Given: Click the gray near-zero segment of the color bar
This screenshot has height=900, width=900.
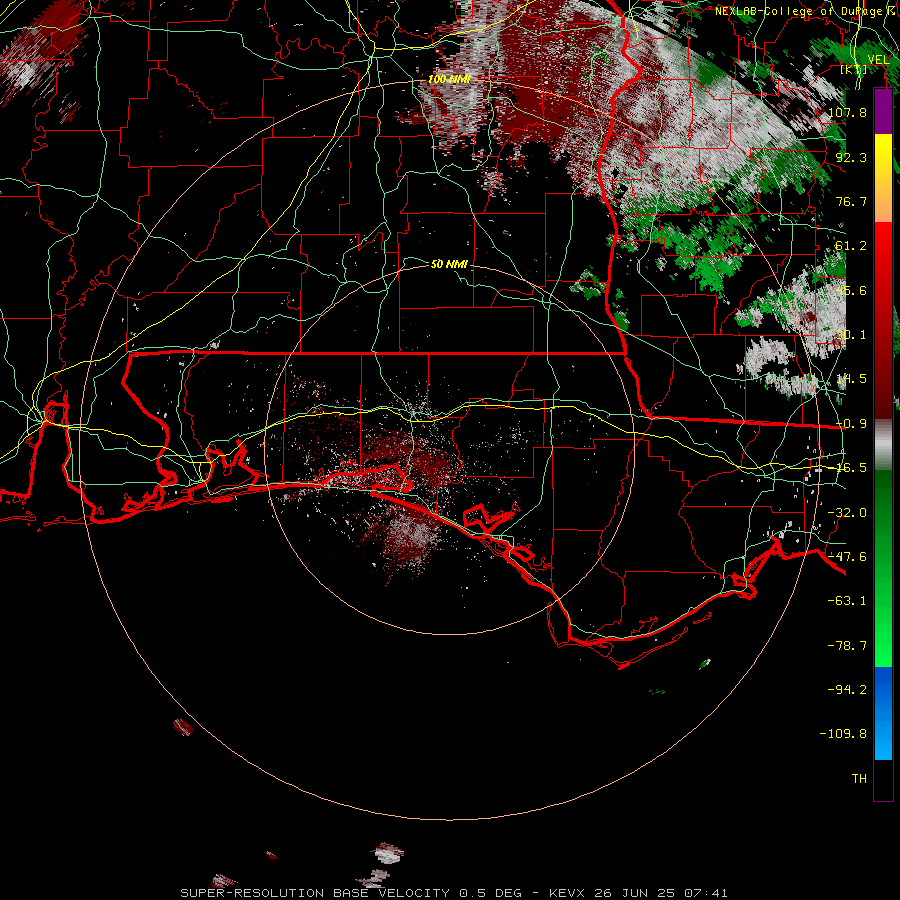Looking at the screenshot, I should click(883, 445).
